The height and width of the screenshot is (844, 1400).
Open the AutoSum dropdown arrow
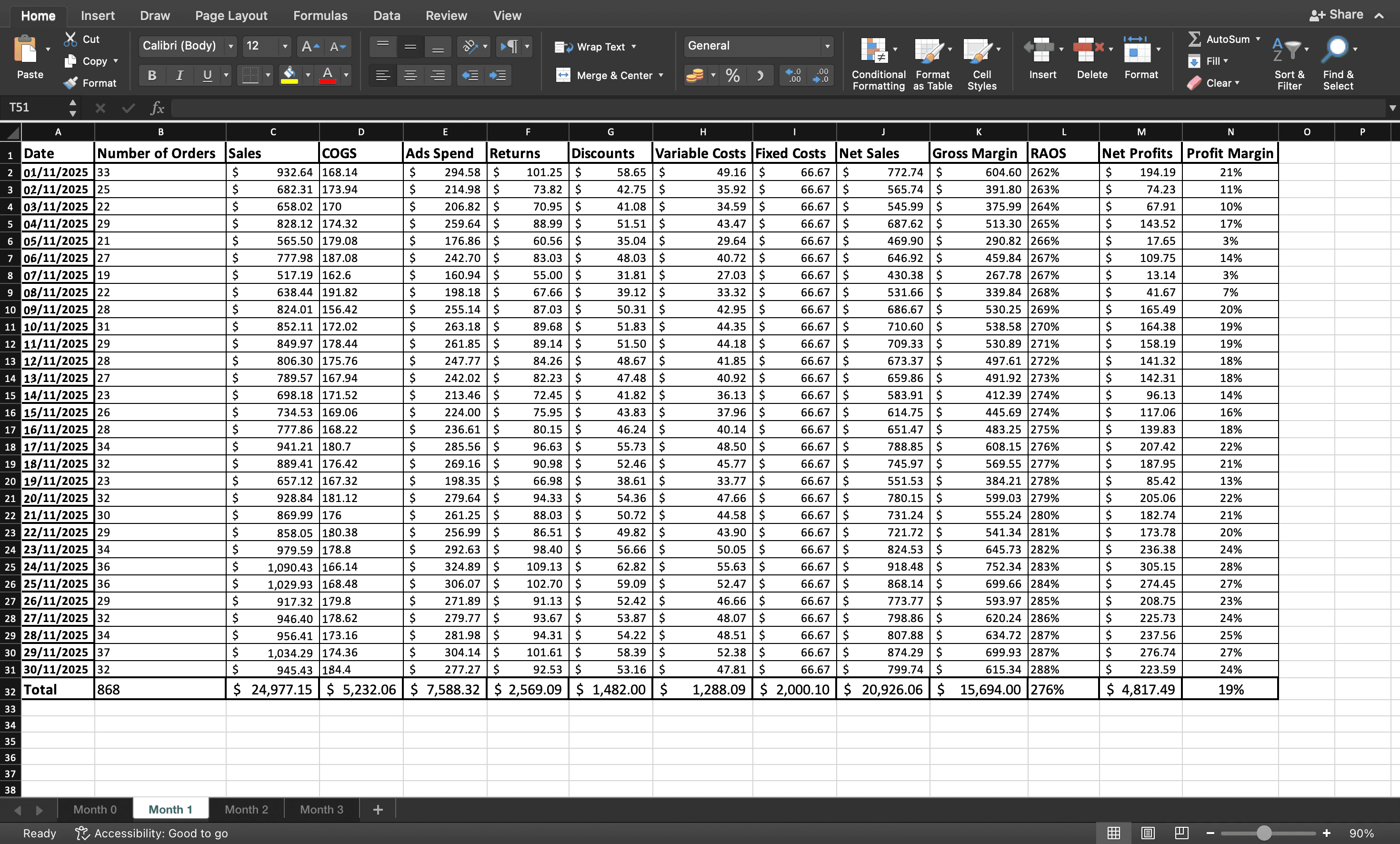pos(1258,39)
